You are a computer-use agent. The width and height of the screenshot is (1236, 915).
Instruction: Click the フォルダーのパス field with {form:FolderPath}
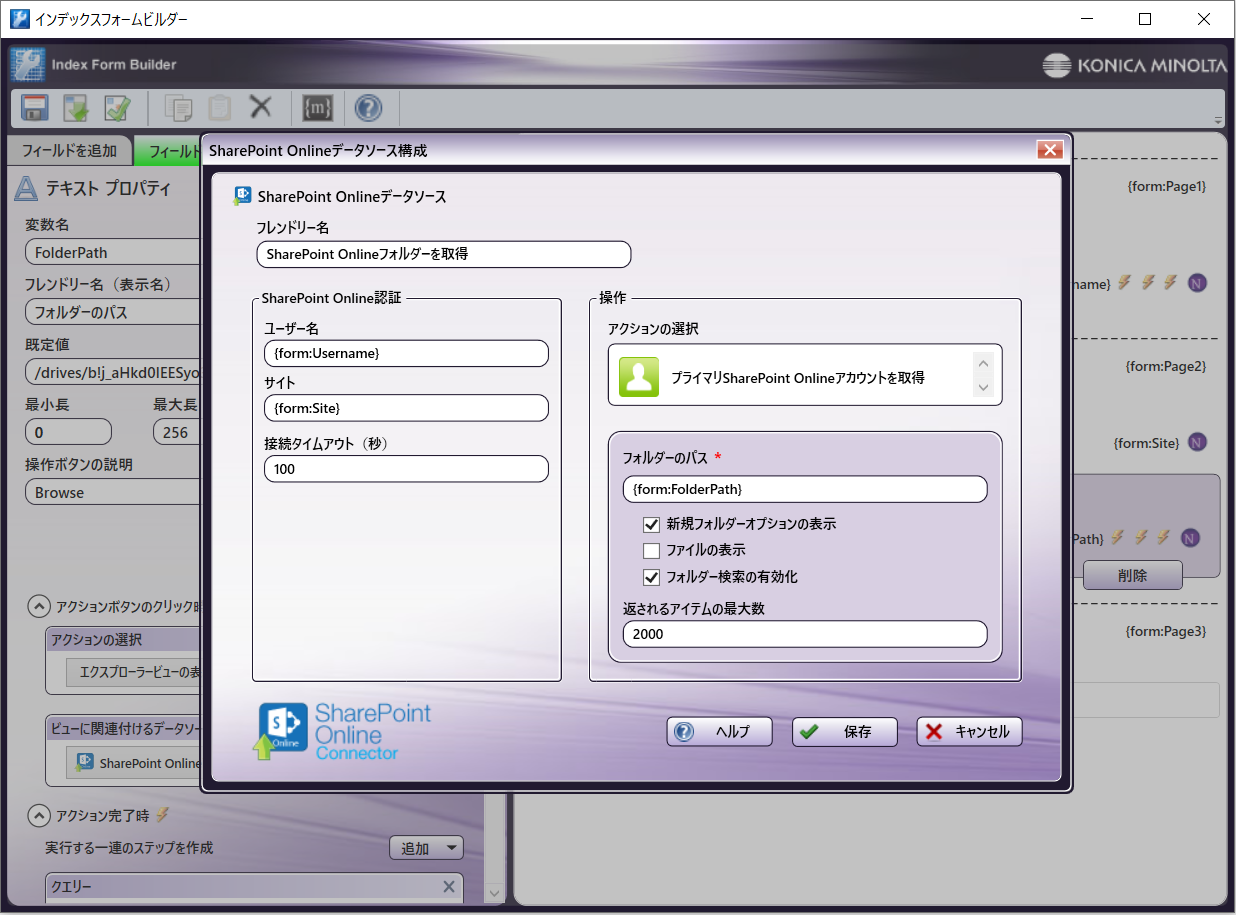coord(805,489)
